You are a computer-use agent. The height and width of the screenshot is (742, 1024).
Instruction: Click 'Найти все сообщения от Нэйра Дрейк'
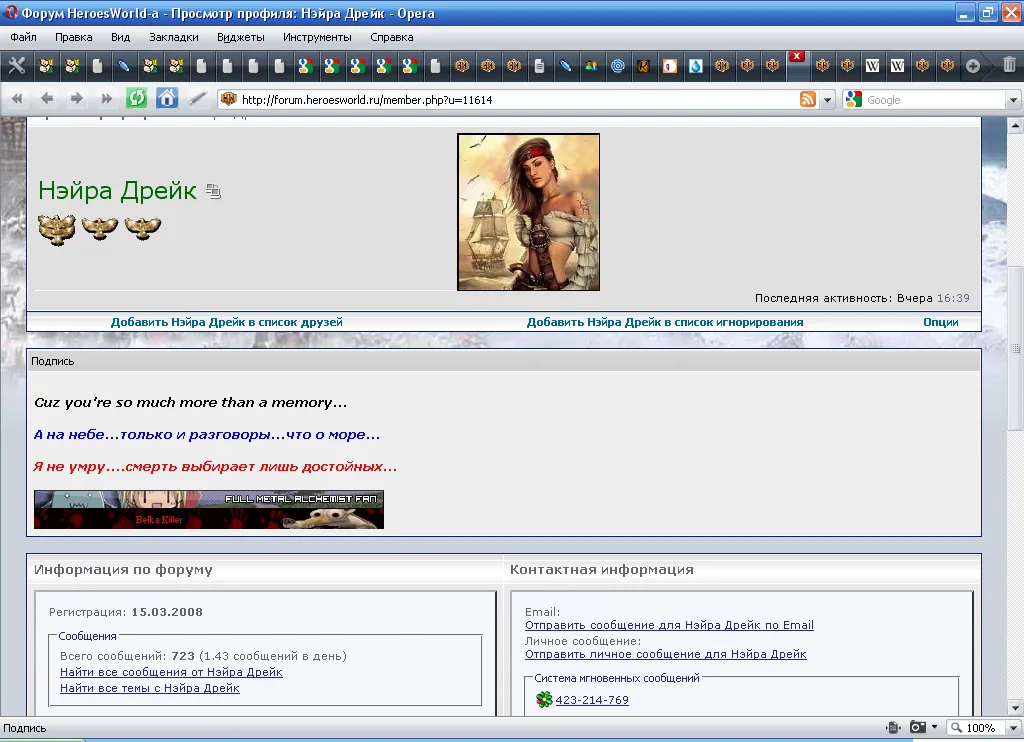point(171,672)
